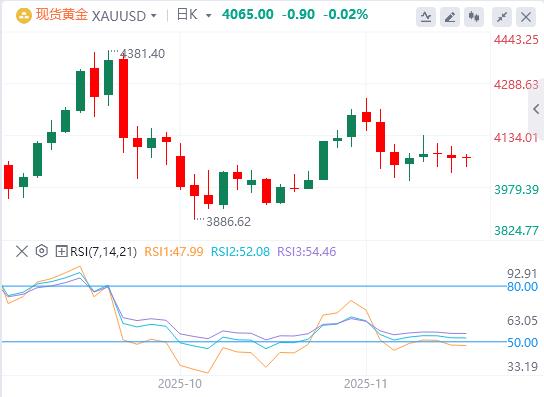This screenshot has width=544, height=397.
Task: Click the RSI2:52.08 value
Action: (x=240, y=252)
